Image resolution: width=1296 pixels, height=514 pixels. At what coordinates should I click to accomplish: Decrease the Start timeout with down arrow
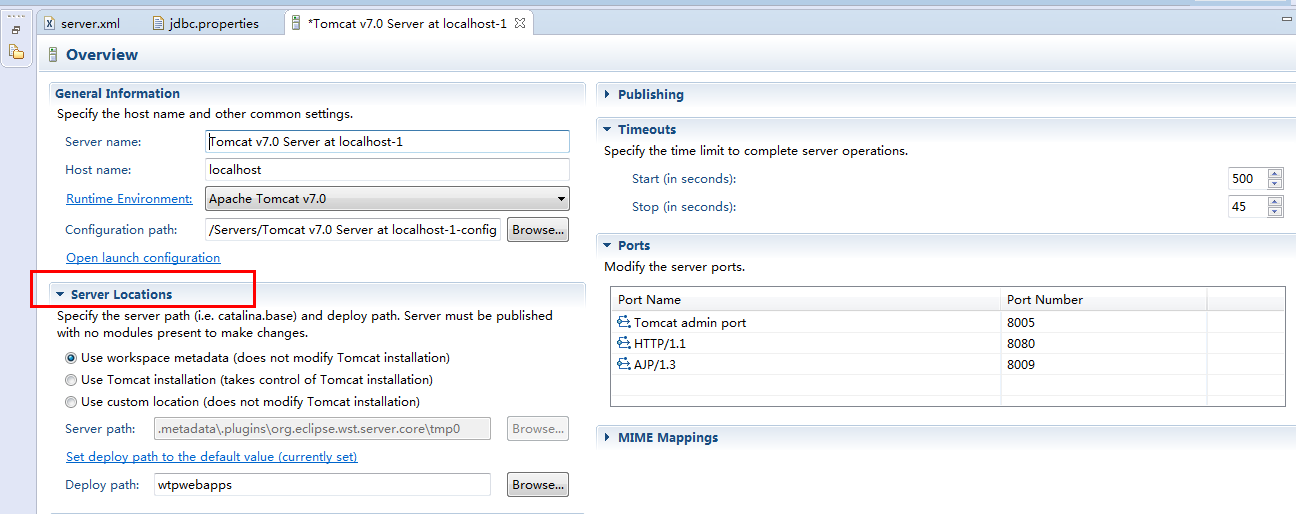pos(1274,184)
